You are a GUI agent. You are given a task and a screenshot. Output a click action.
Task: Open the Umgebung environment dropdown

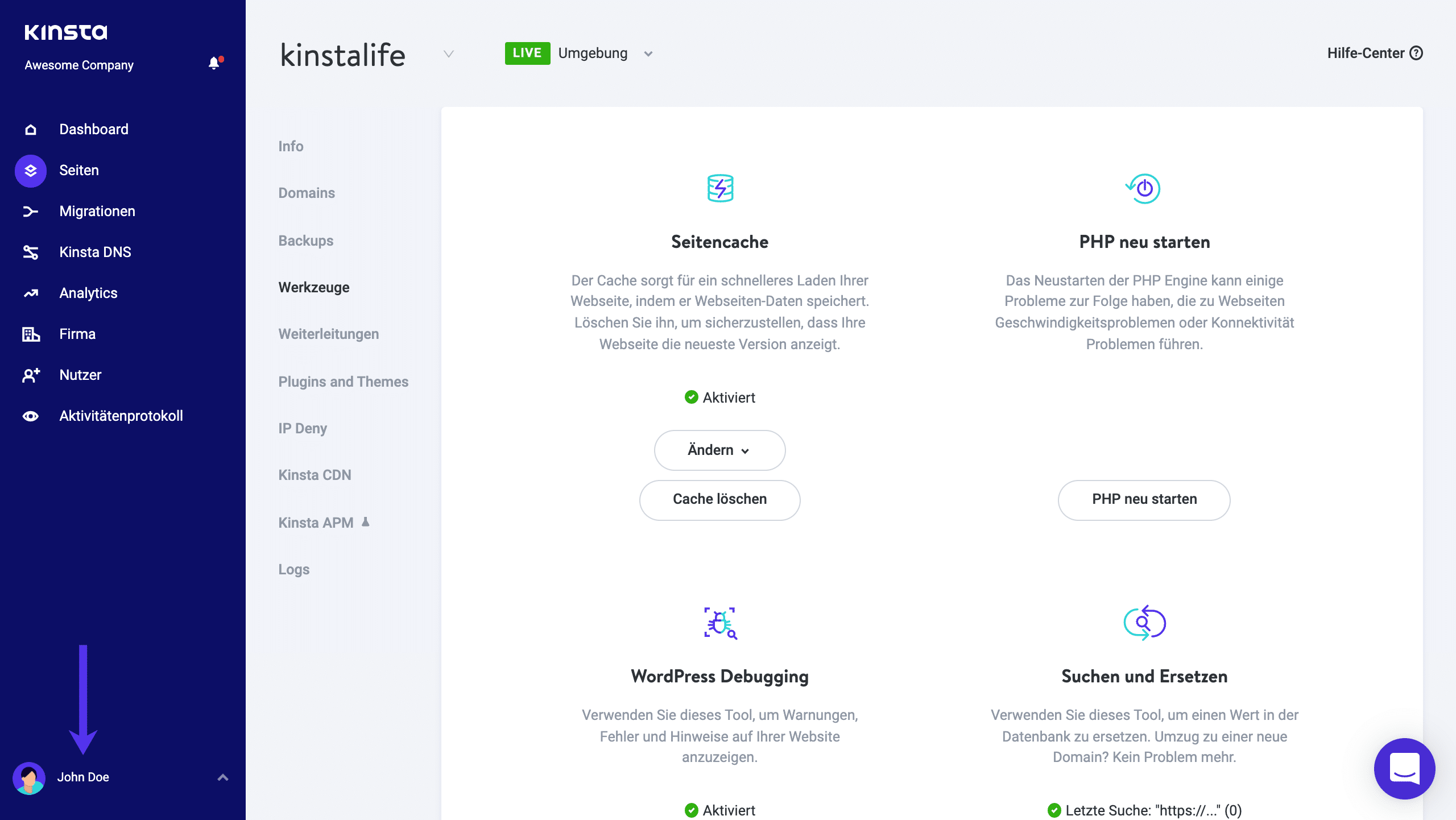pos(648,54)
